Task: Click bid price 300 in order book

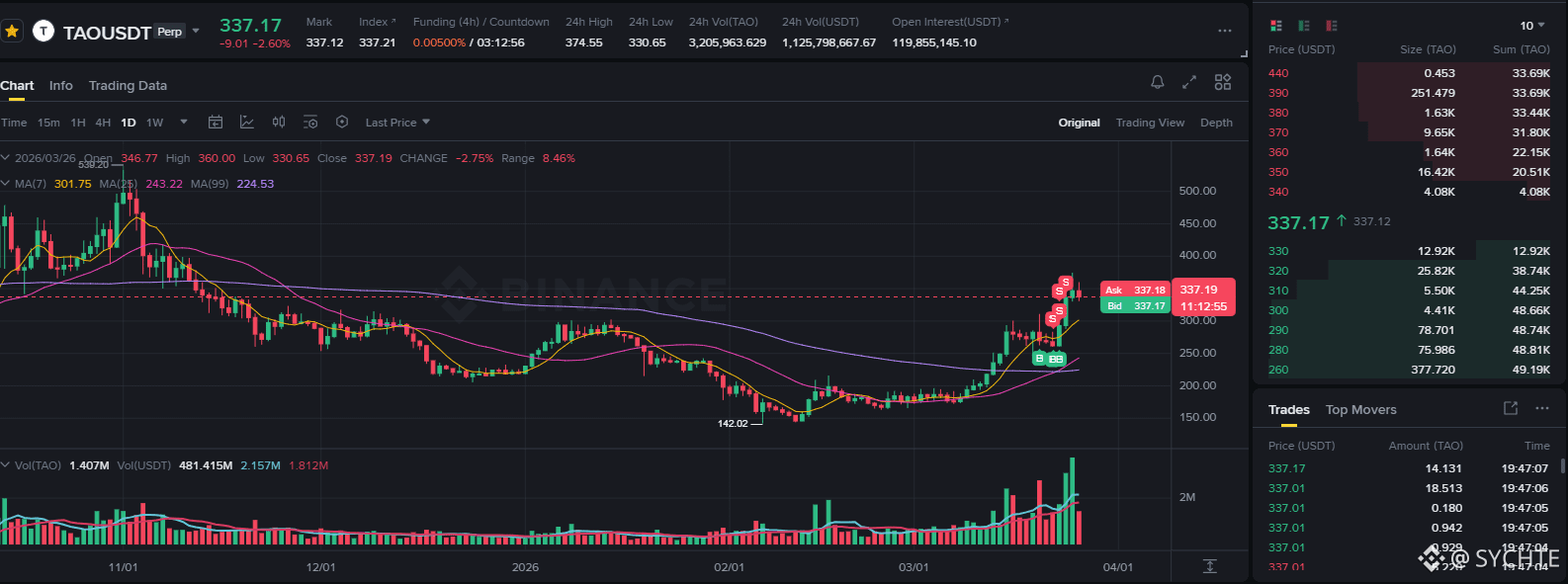Action: [x=1278, y=310]
